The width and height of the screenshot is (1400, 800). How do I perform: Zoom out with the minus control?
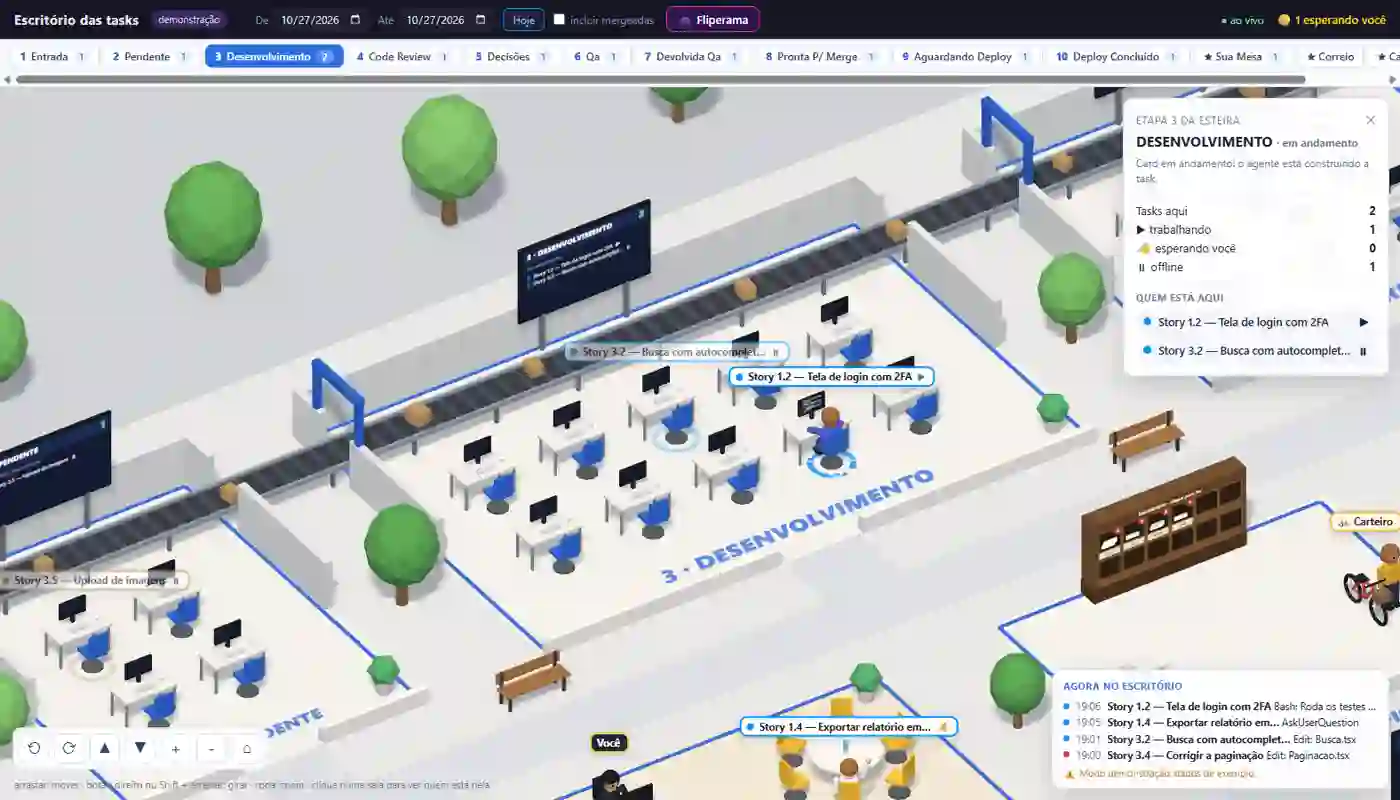point(211,748)
